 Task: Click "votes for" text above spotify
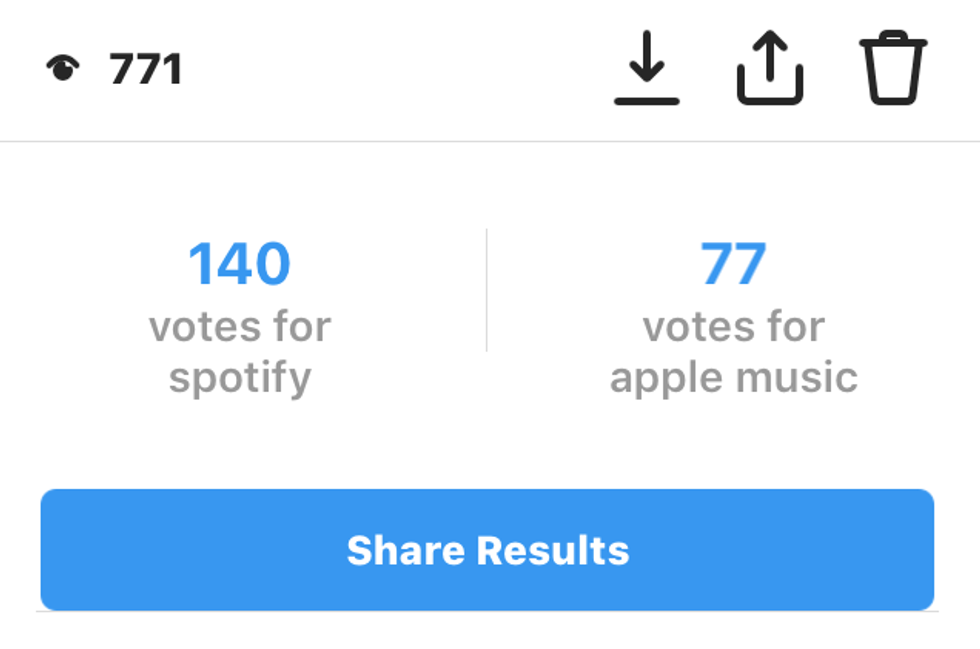click(x=239, y=327)
